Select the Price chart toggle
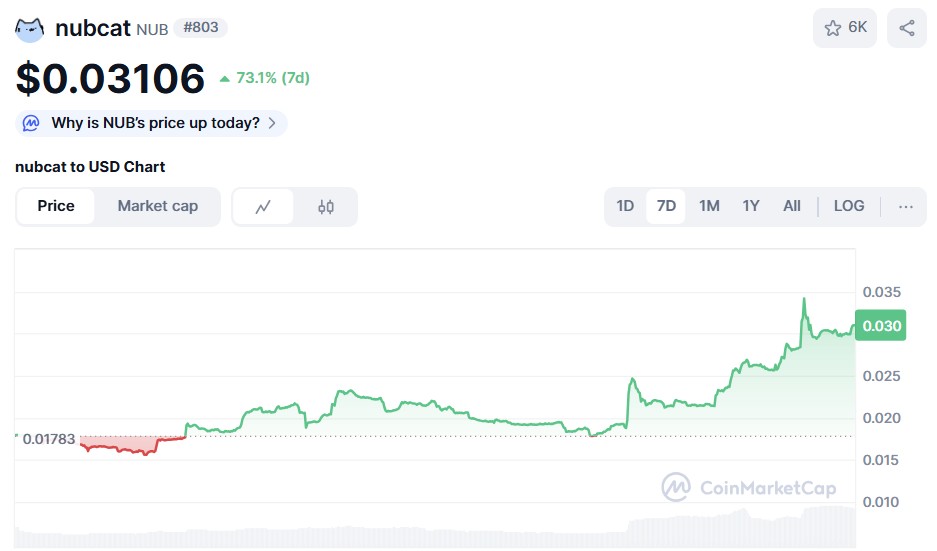This screenshot has height=551, width=937. [x=56, y=206]
